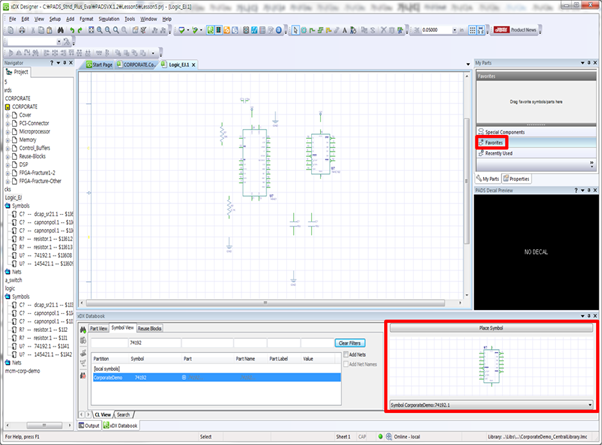Click the Delete X toolbar icon

coord(383,30)
